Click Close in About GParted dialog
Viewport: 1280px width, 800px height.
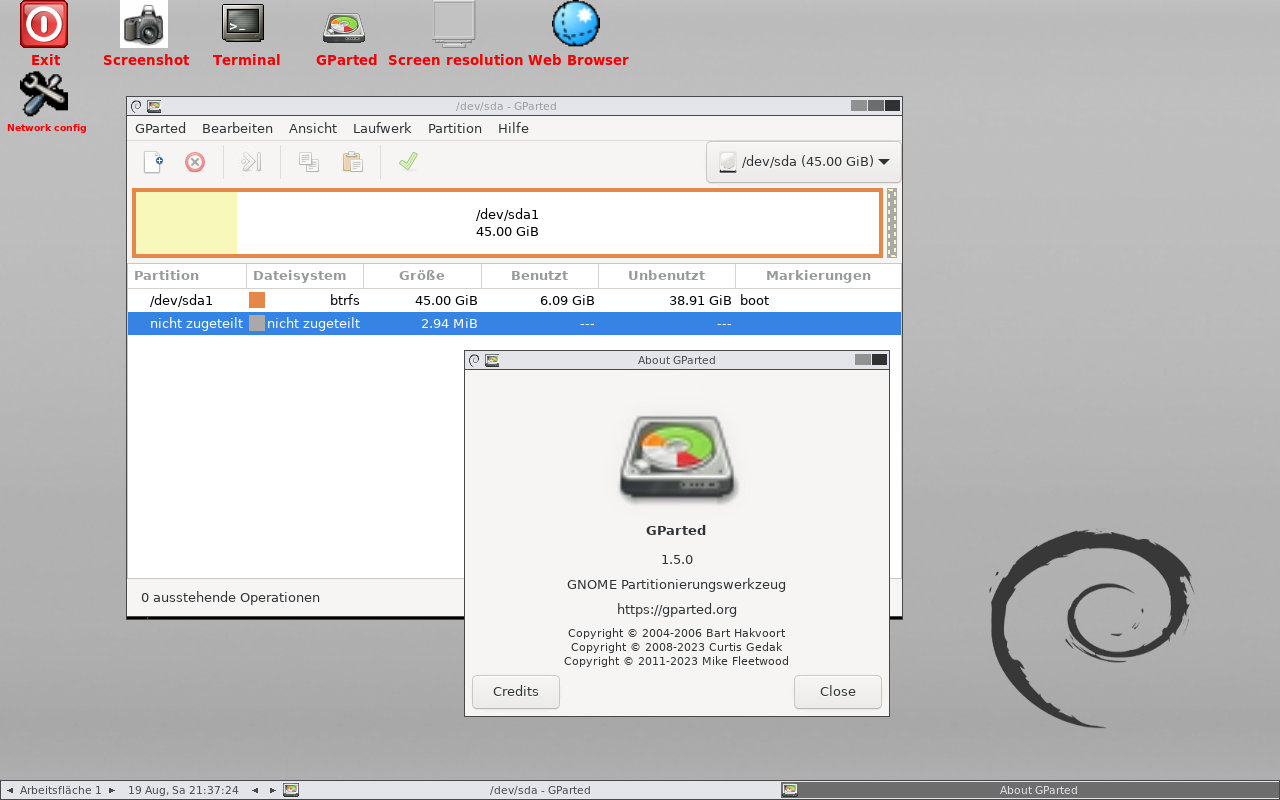click(837, 692)
